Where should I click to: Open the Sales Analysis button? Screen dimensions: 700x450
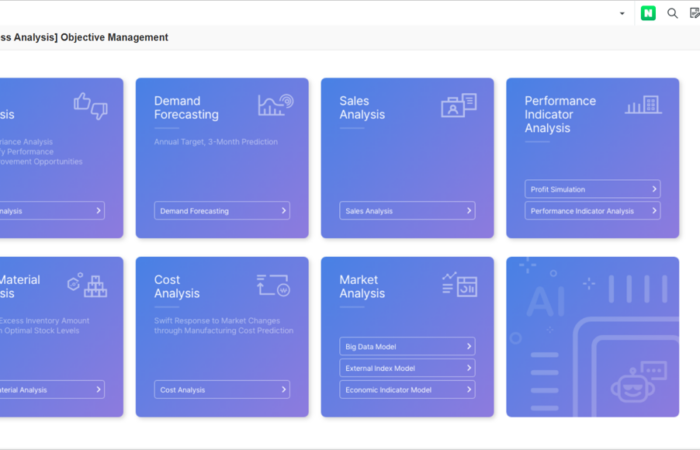[407, 211]
